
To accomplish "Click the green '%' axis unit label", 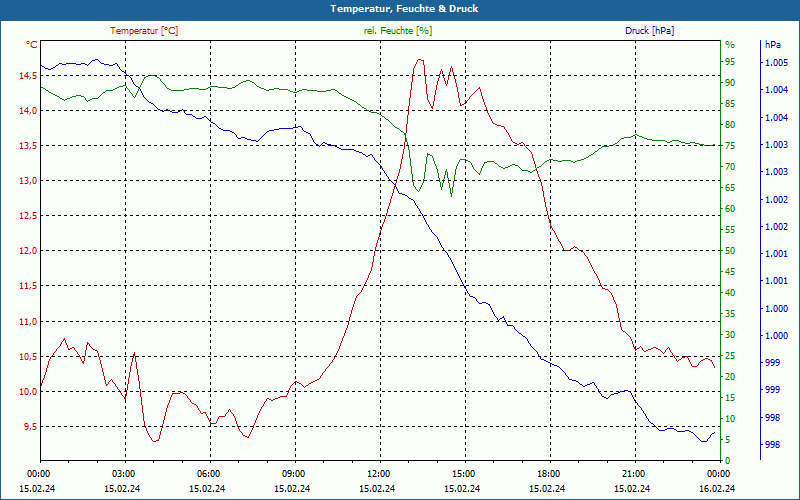I will pyautogui.click(x=730, y=45).
